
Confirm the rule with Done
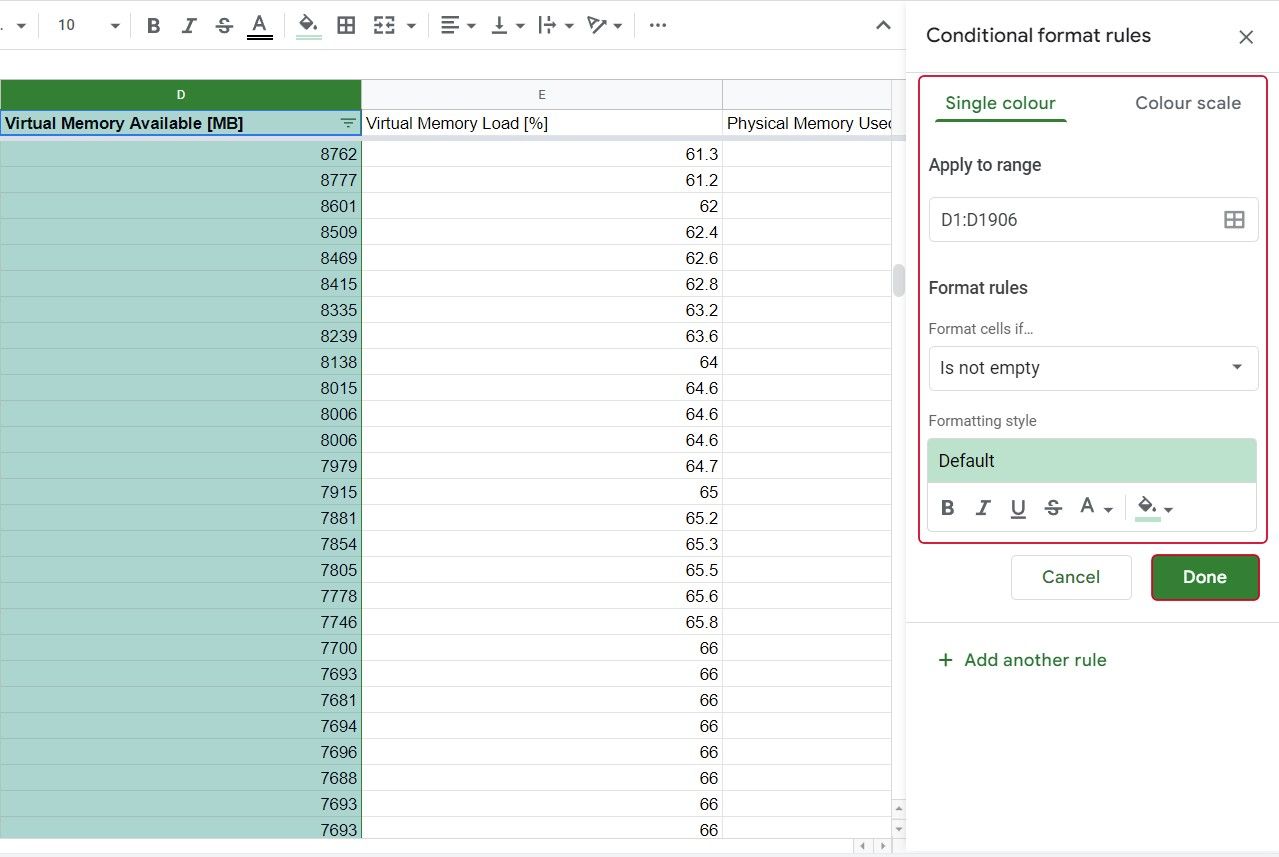click(x=1204, y=577)
